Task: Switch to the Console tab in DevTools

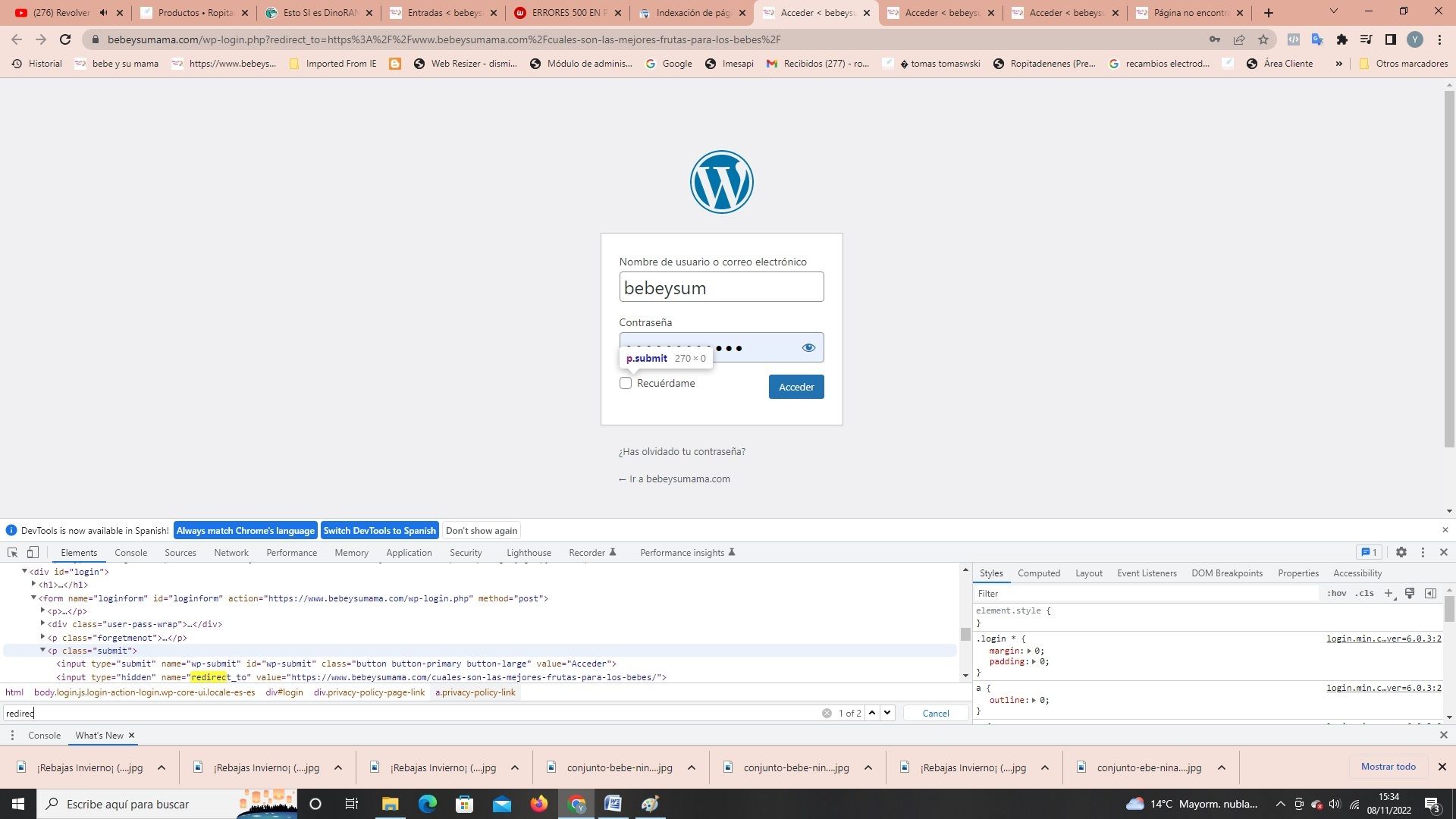Action: pyautogui.click(x=130, y=552)
